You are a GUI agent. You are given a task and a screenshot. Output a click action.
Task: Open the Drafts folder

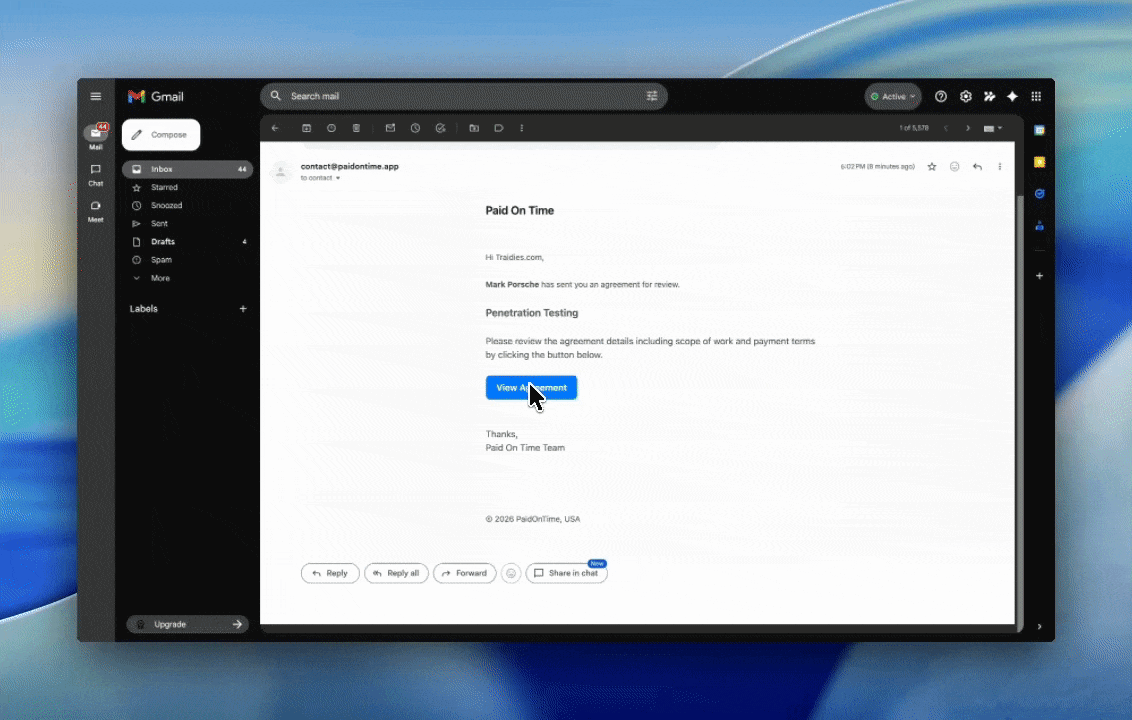(x=163, y=242)
